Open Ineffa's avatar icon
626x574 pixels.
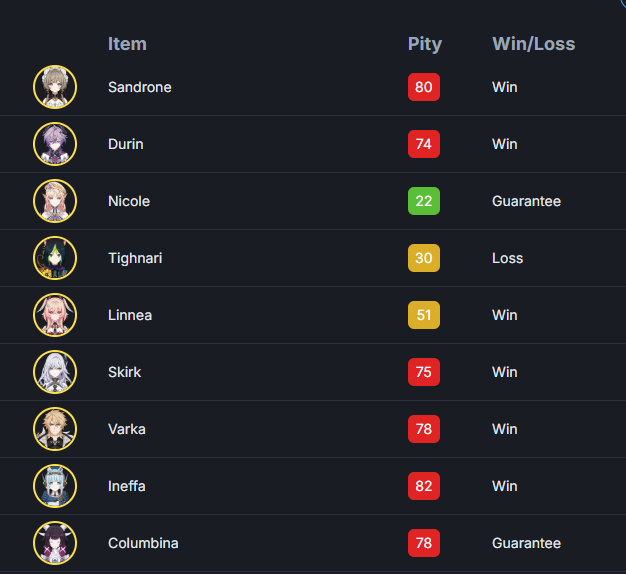coord(55,486)
